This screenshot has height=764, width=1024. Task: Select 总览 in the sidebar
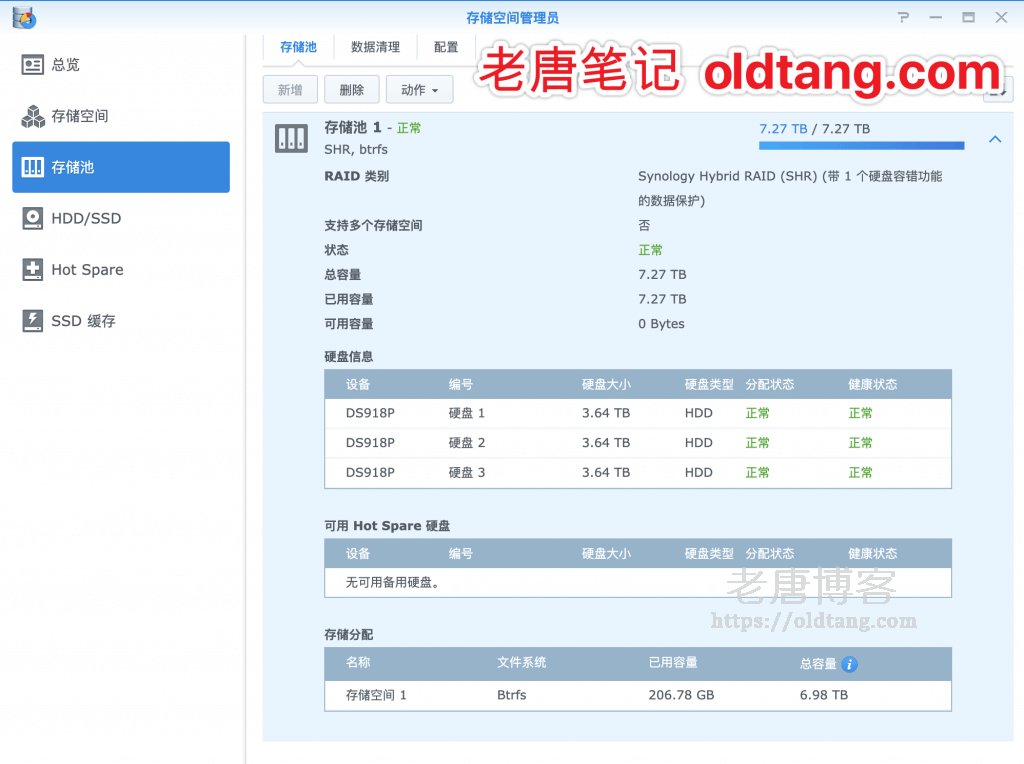pyautogui.click(x=121, y=65)
